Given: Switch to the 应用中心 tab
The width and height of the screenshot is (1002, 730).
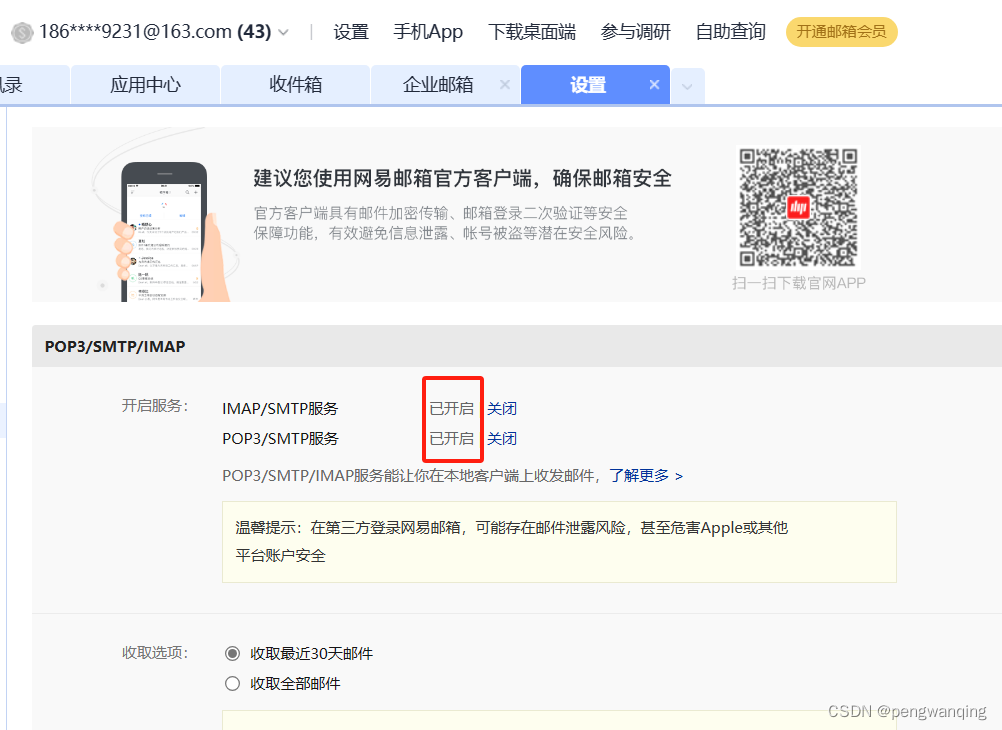Looking at the screenshot, I should point(146,84).
